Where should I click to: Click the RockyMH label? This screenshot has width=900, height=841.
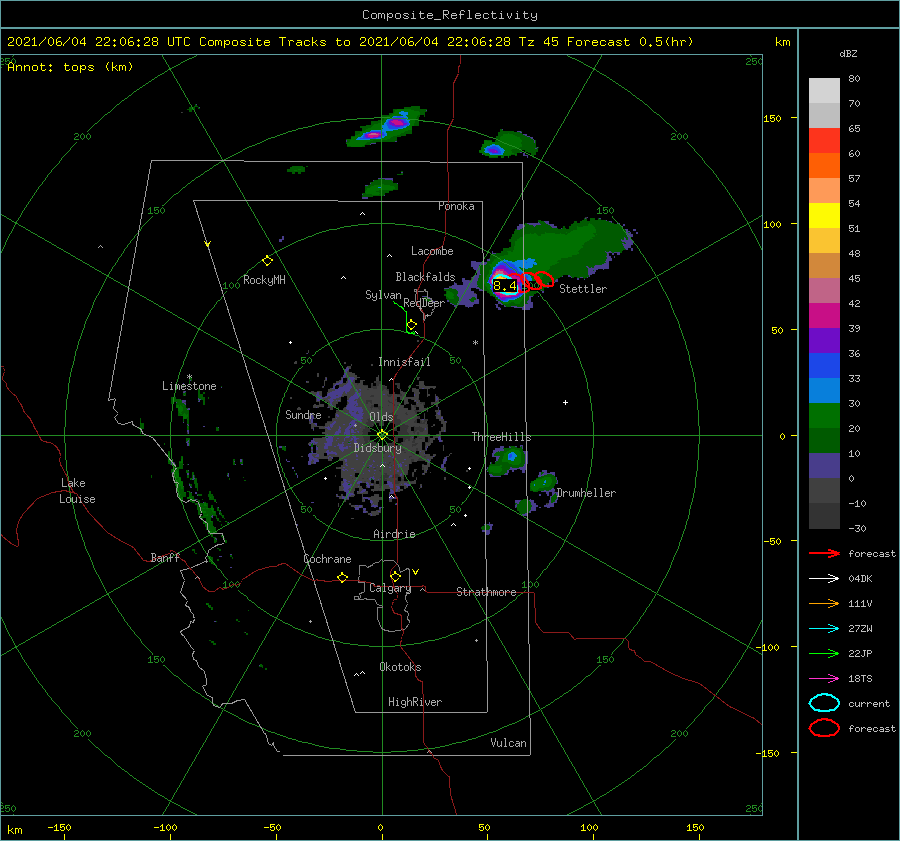click(264, 280)
